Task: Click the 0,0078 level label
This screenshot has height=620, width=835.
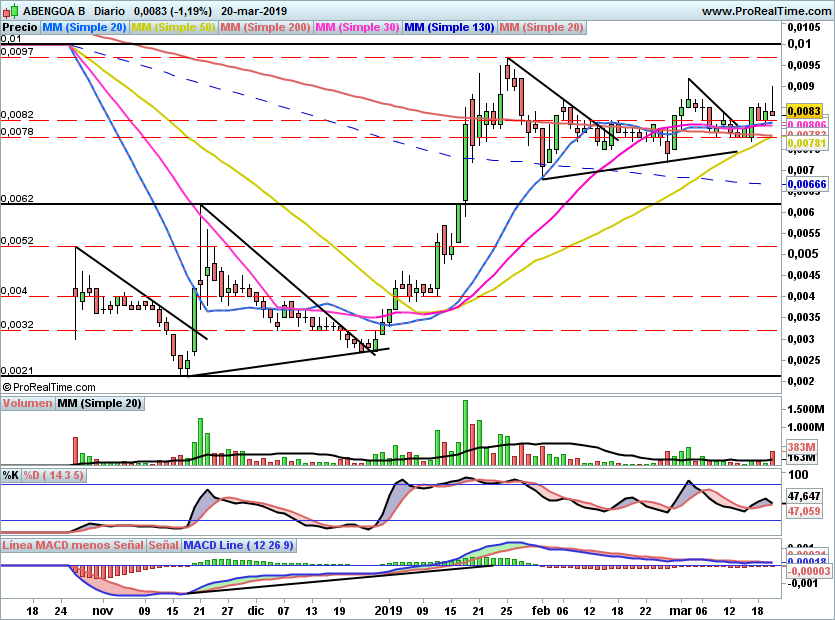Action: (17, 132)
